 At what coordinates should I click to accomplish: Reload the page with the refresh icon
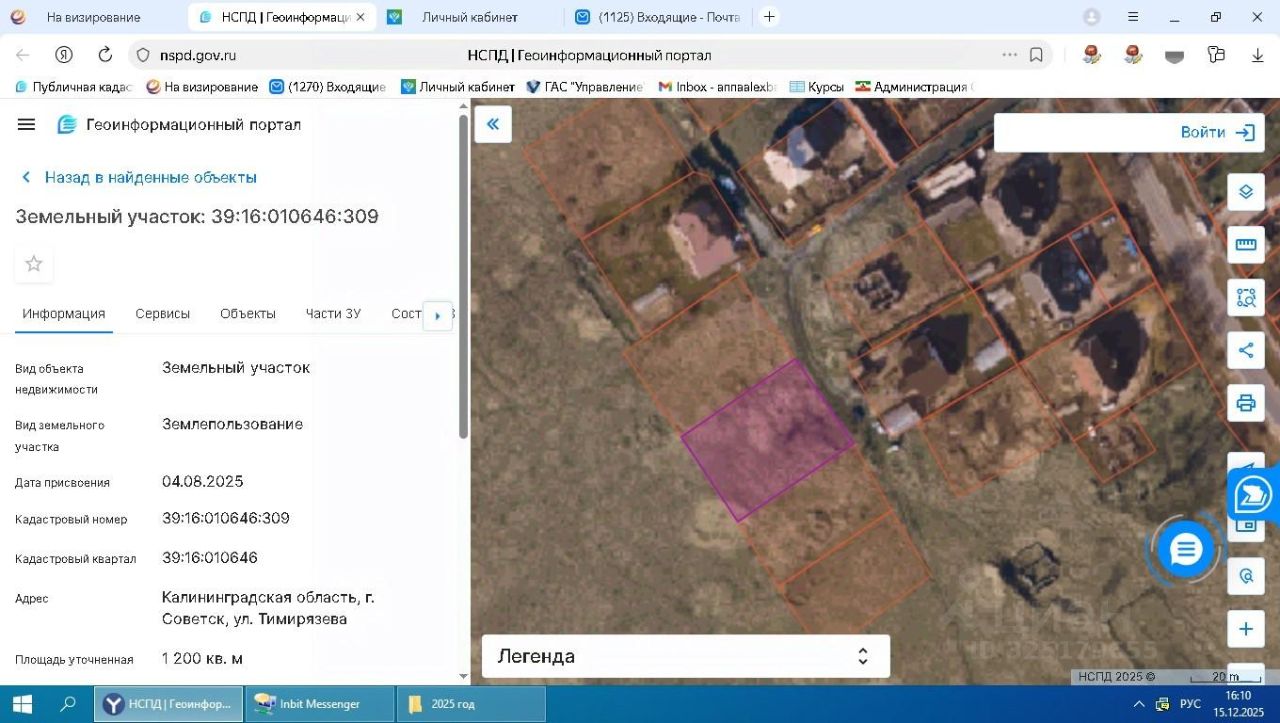105,55
